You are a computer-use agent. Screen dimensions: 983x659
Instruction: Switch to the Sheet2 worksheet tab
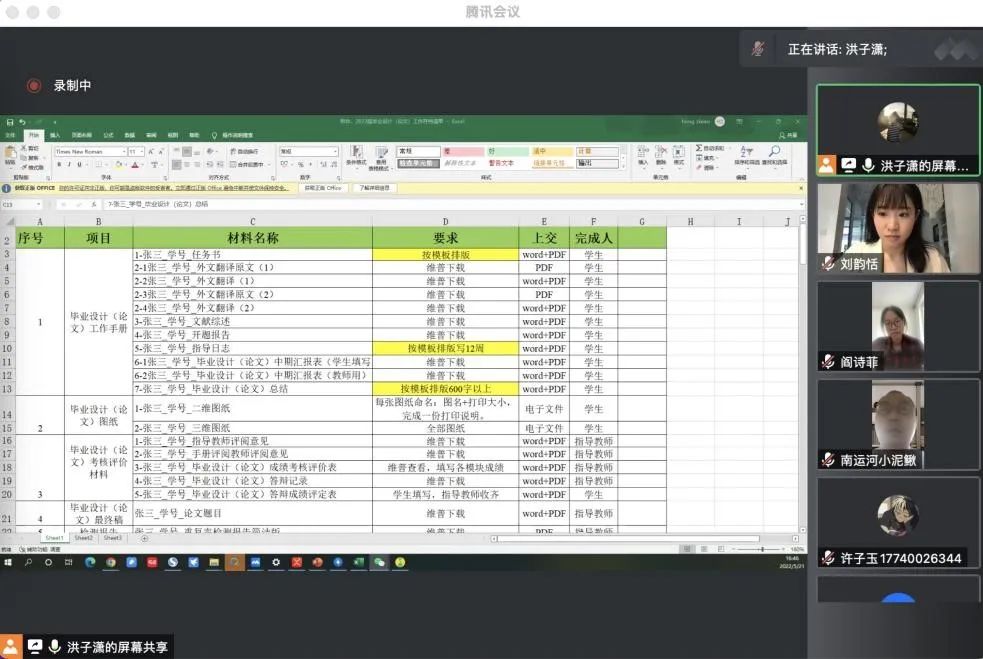pyautogui.click(x=84, y=538)
